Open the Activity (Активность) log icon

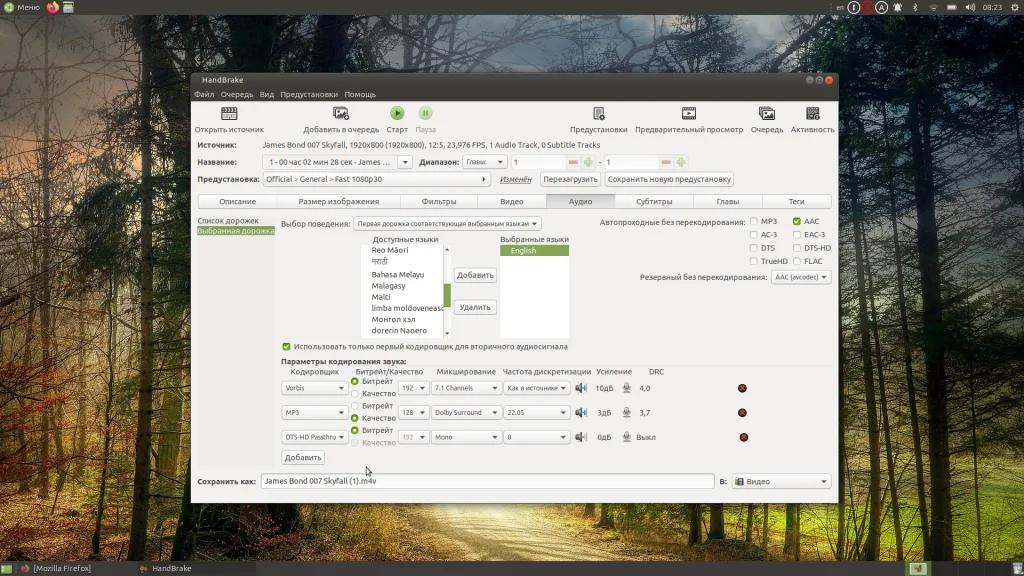(x=812, y=114)
